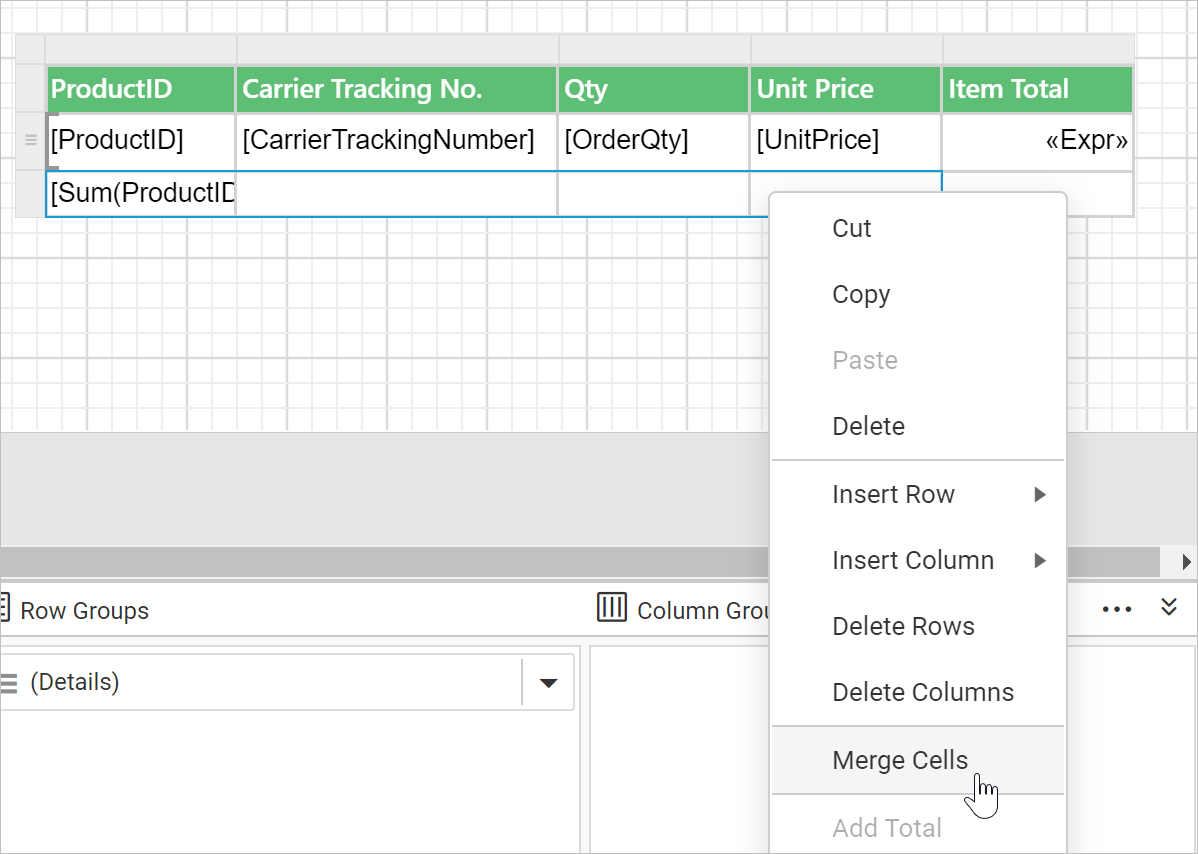Select empty footer cell under Qty
Image resolution: width=1198 pixels, height=854 pixels.
[x=653, y=194]
